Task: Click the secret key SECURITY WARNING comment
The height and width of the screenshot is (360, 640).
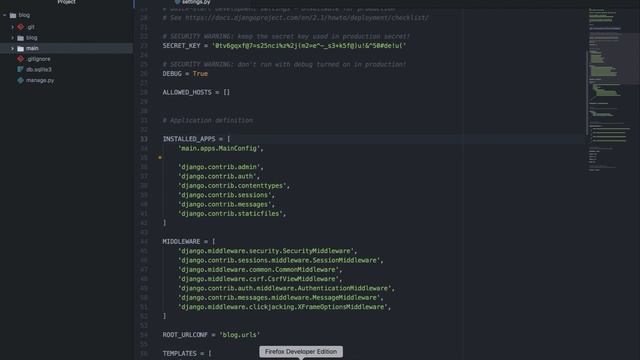Action: [286, 36]
